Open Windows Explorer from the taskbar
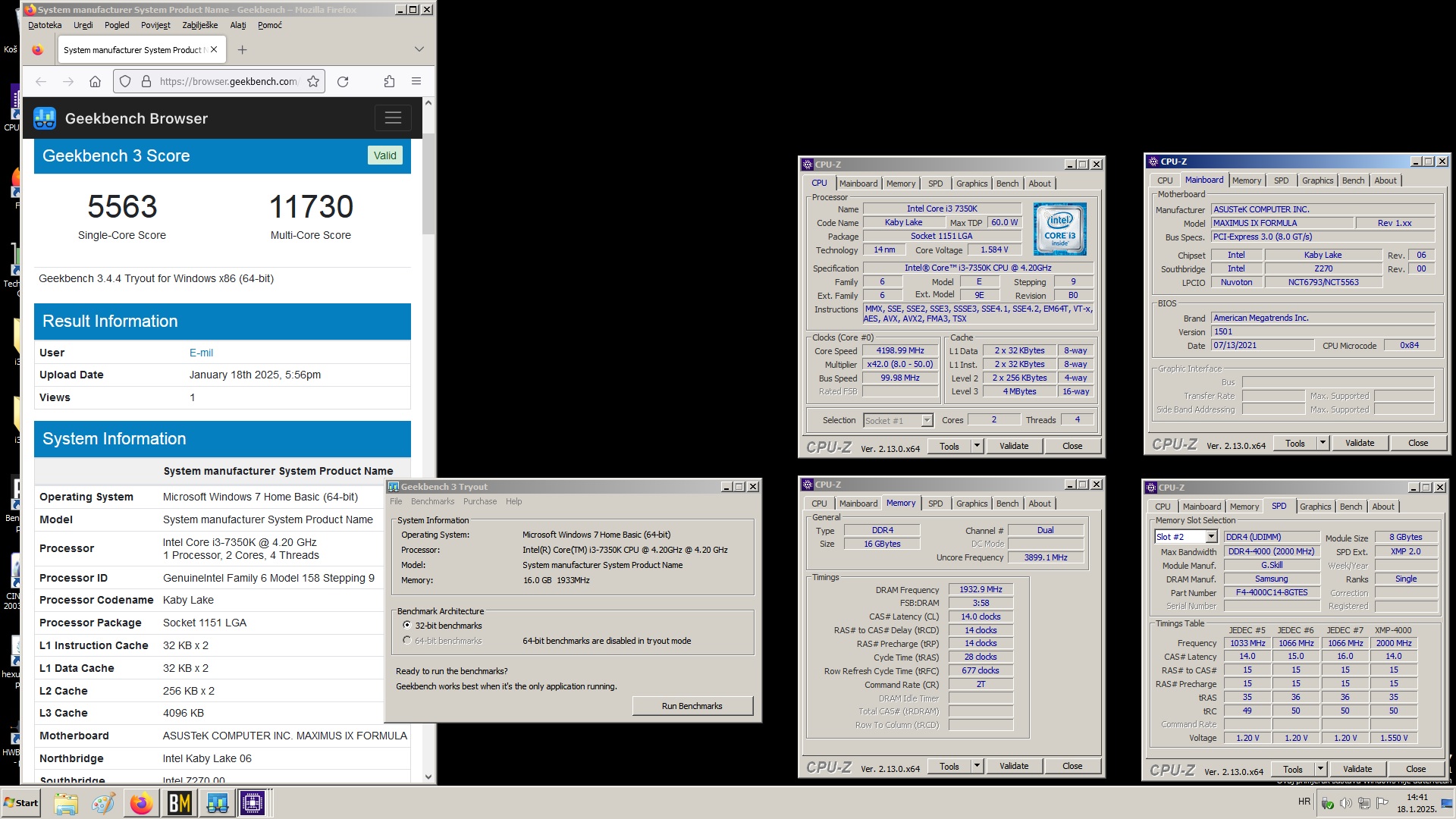 [66, 803]
